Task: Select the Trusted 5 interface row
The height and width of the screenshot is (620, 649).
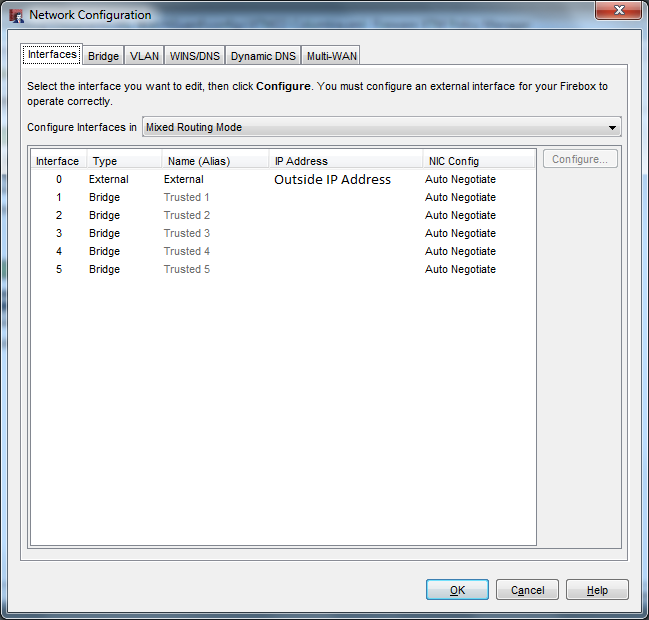Action: click(187, 270)
